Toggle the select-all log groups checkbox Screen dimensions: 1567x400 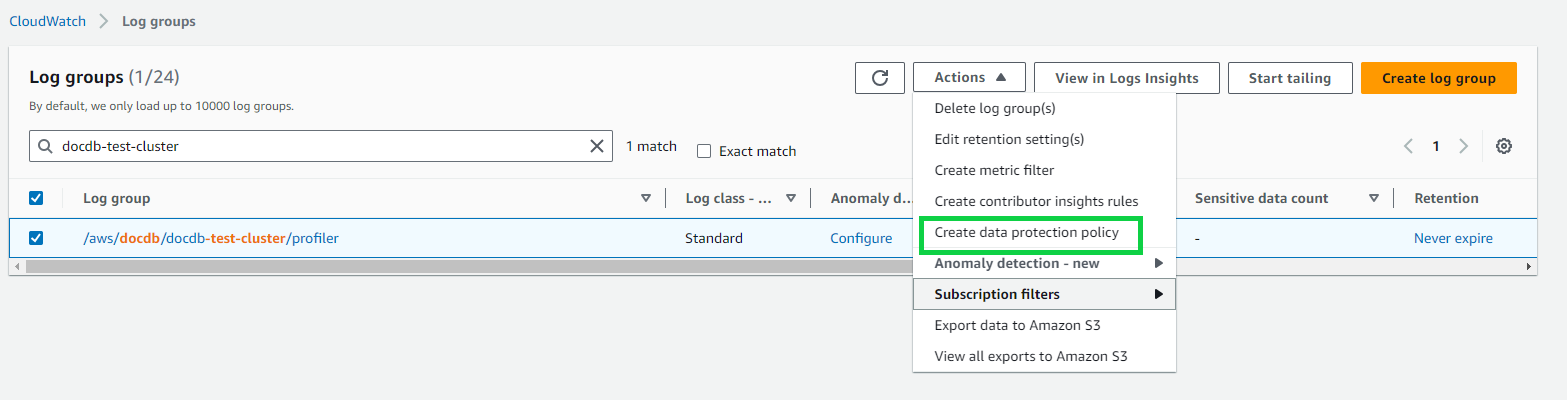click(36, 198)
